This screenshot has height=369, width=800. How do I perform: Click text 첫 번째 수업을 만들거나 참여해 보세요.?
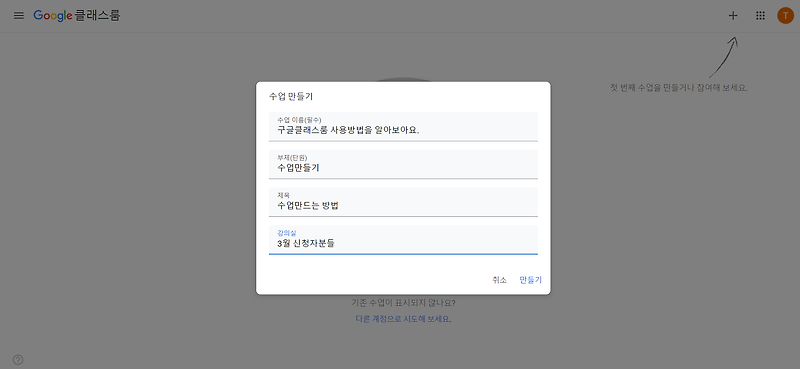click(x=679, y=88)
